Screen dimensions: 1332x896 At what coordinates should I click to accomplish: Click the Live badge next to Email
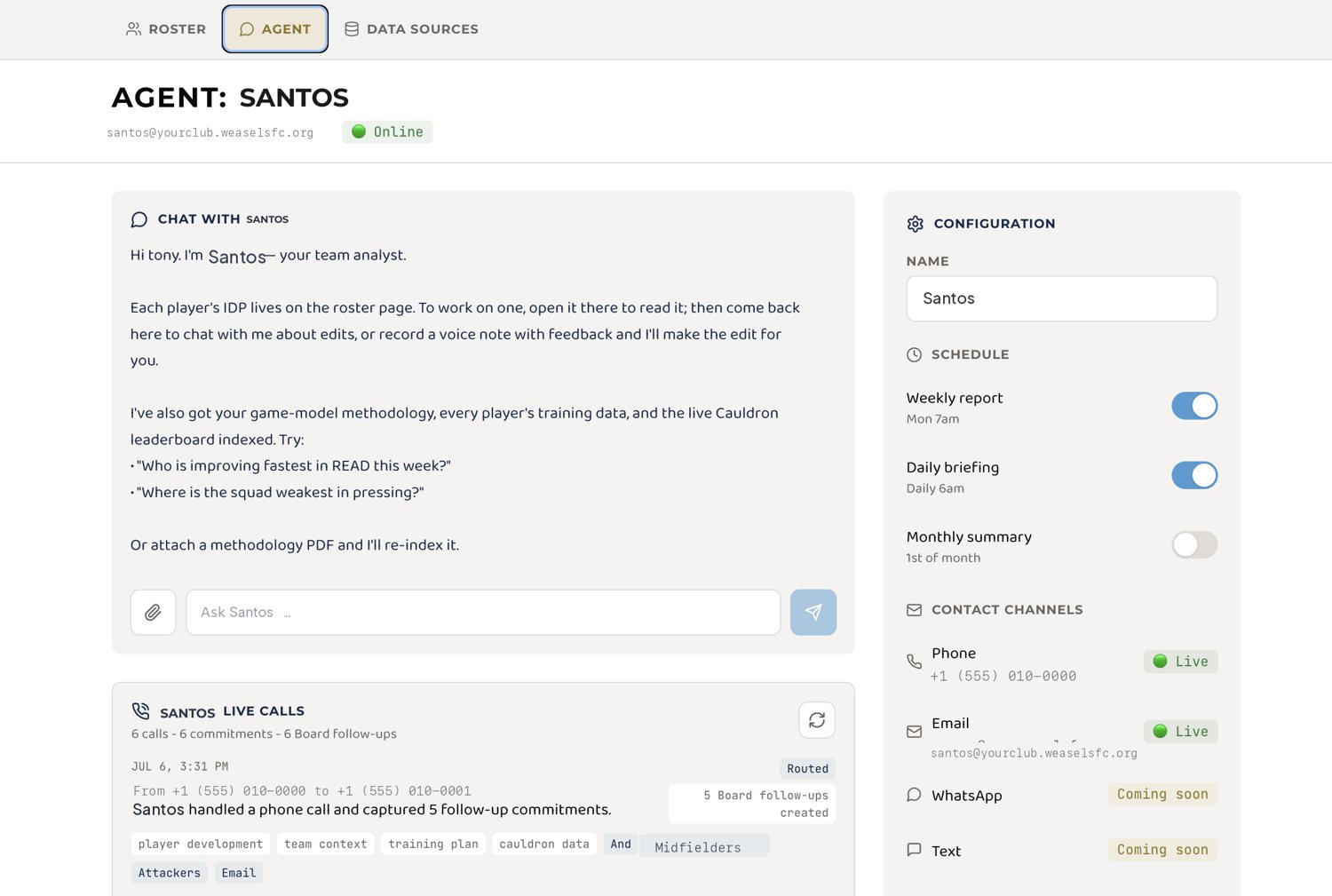pyautogui.click(x=1181, y=732)
